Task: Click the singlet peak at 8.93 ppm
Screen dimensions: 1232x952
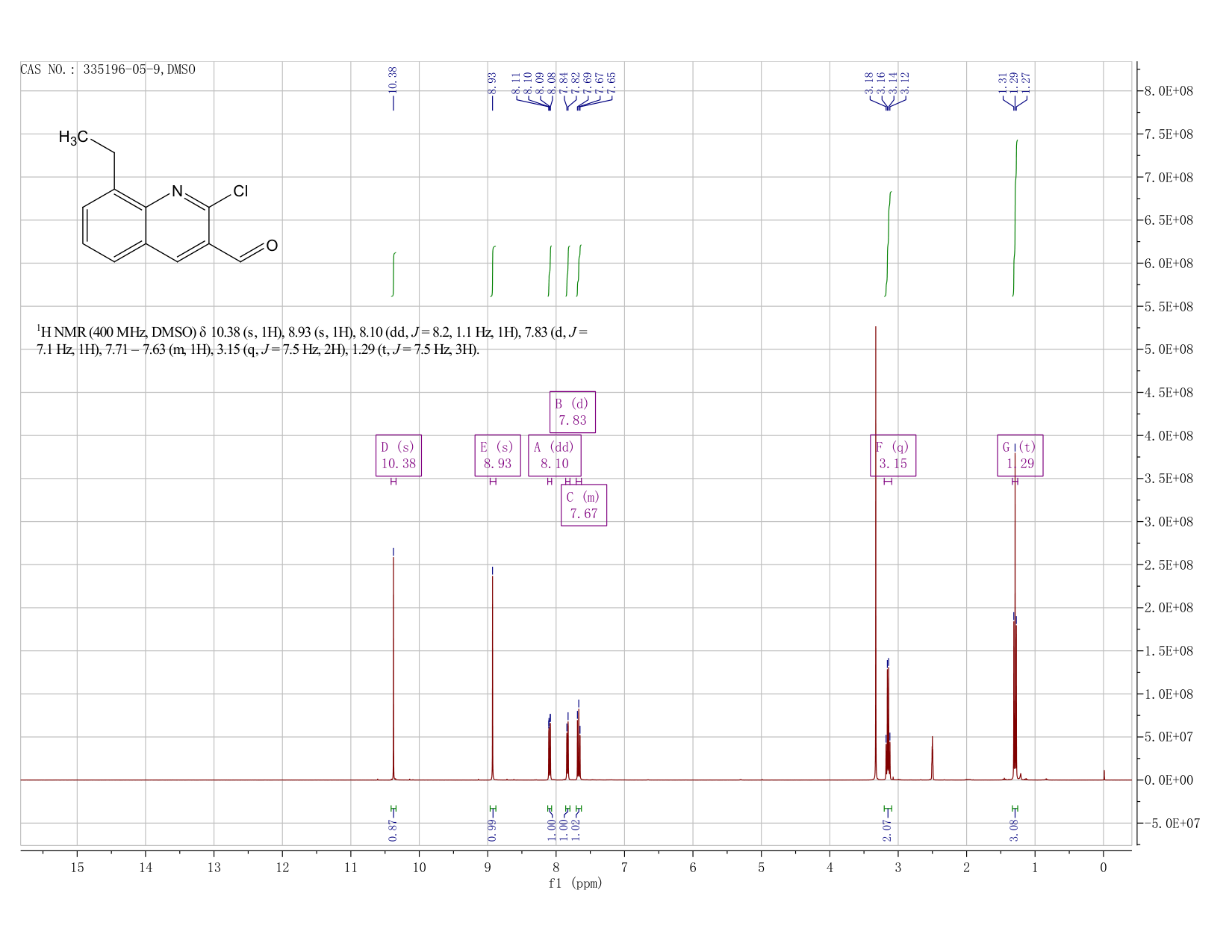Action: click(492, 678)
